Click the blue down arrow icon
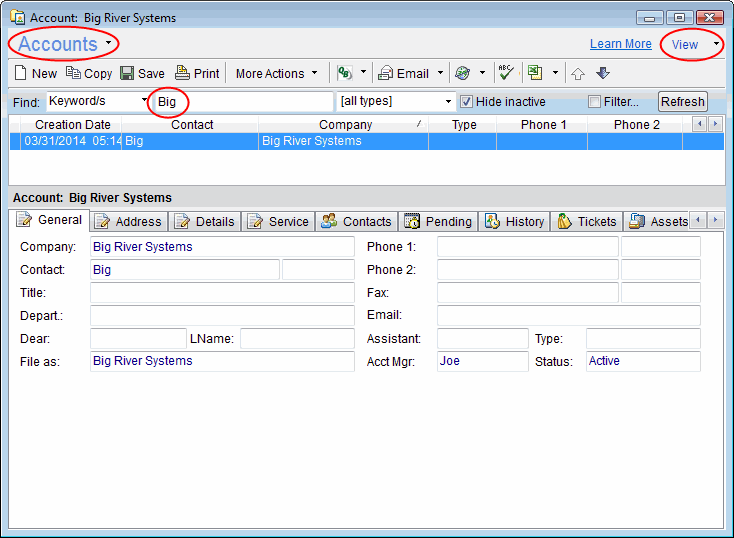734x538 pixels. click(x=602, y=73)
